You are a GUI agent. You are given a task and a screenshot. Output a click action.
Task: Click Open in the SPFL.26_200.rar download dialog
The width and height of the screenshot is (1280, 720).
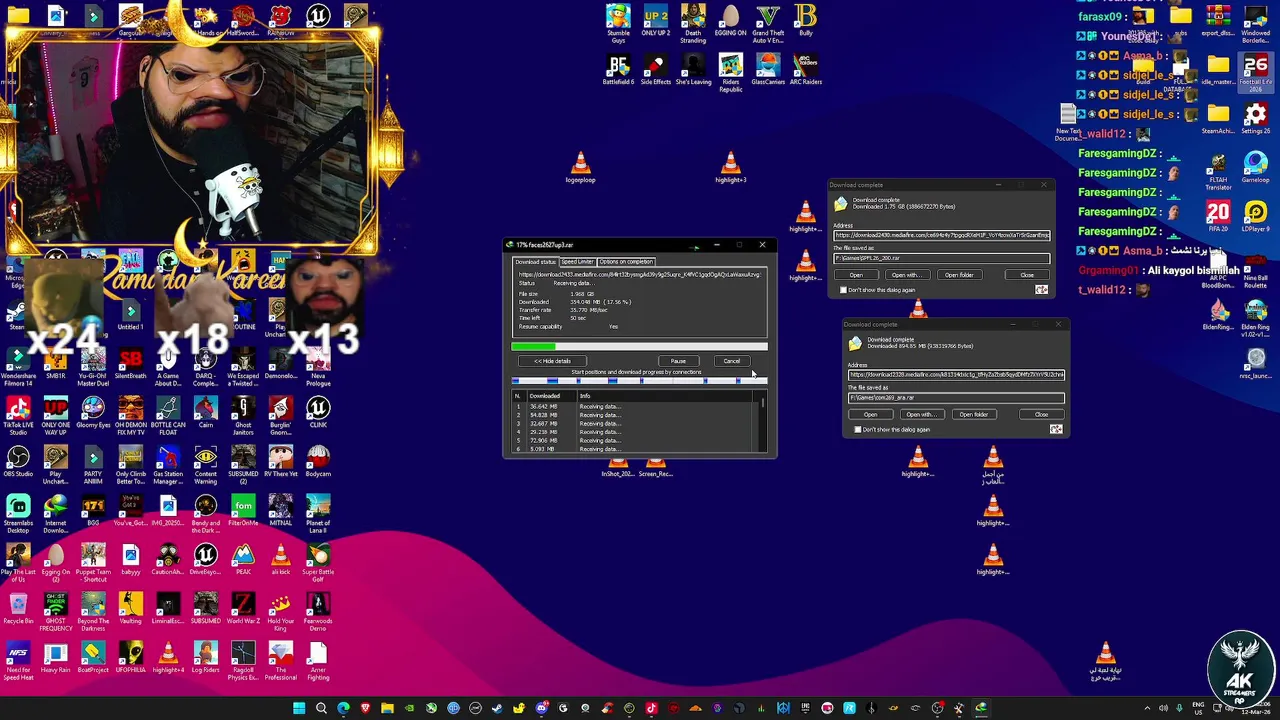click(856, 275)
